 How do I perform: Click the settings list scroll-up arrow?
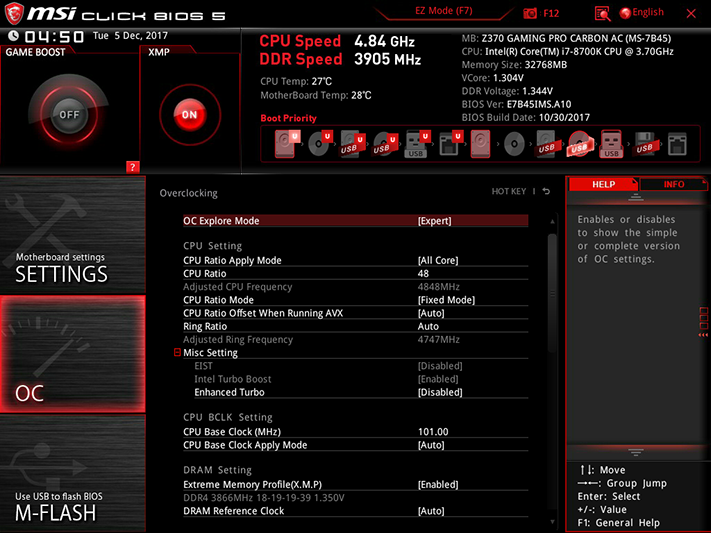(x=552, y=221)
